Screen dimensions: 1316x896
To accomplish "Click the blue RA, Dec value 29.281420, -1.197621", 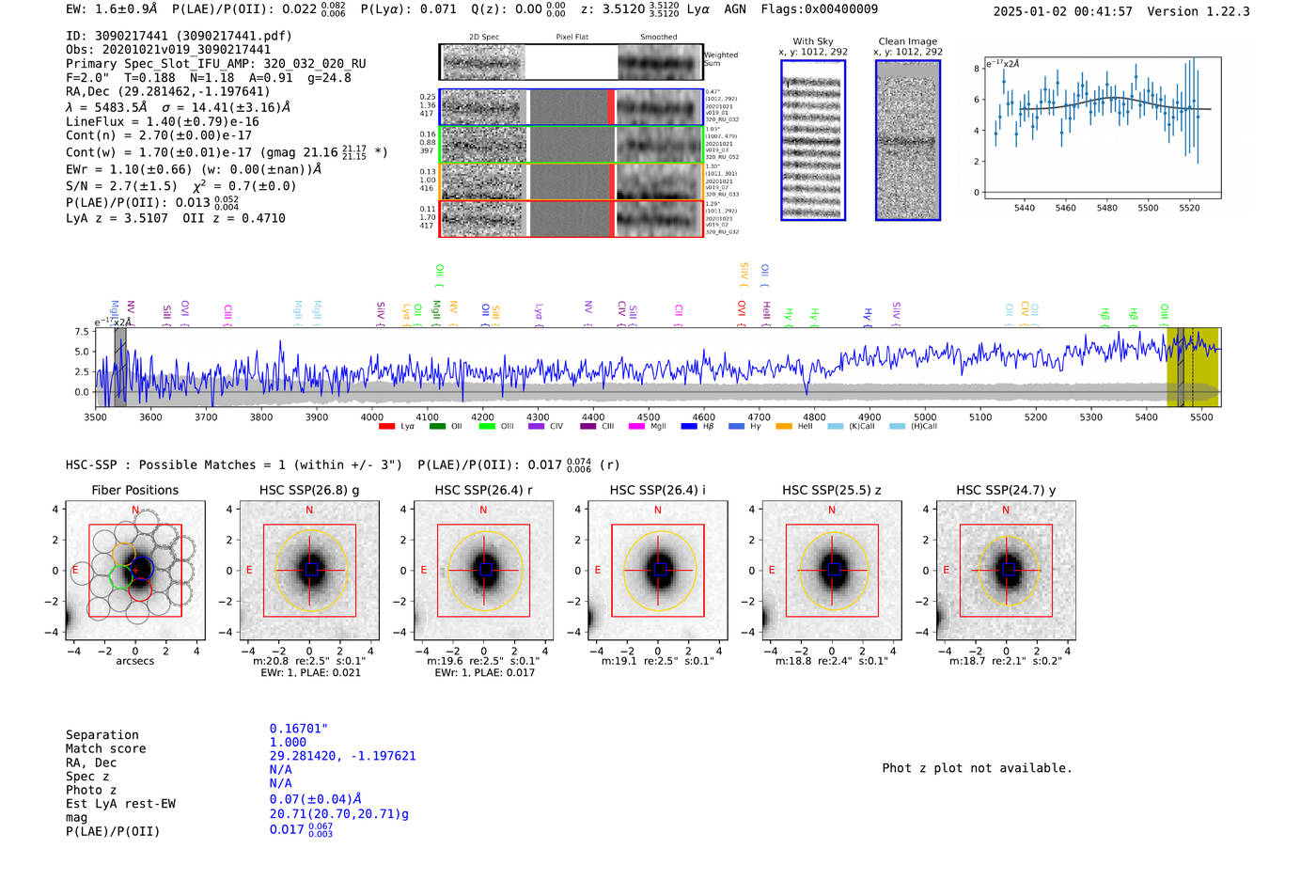I will point(342,756).
